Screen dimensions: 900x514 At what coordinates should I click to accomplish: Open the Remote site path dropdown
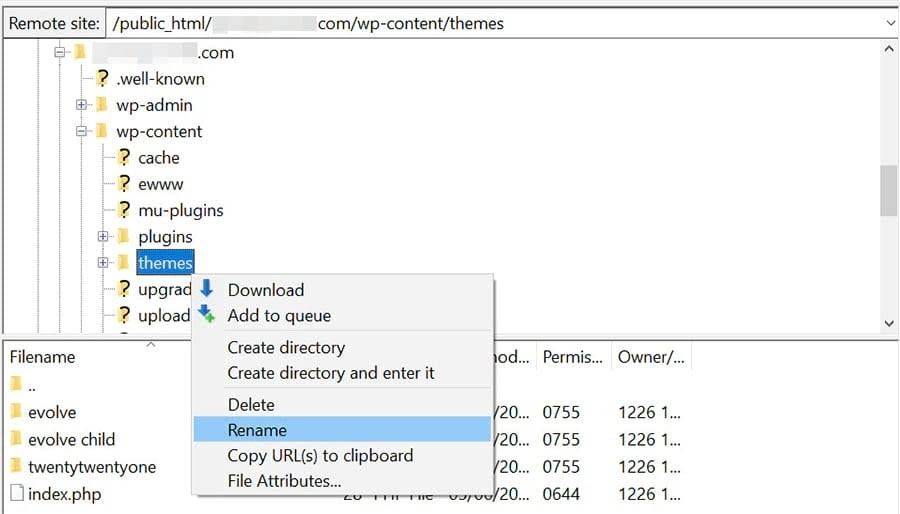point(889,24)
